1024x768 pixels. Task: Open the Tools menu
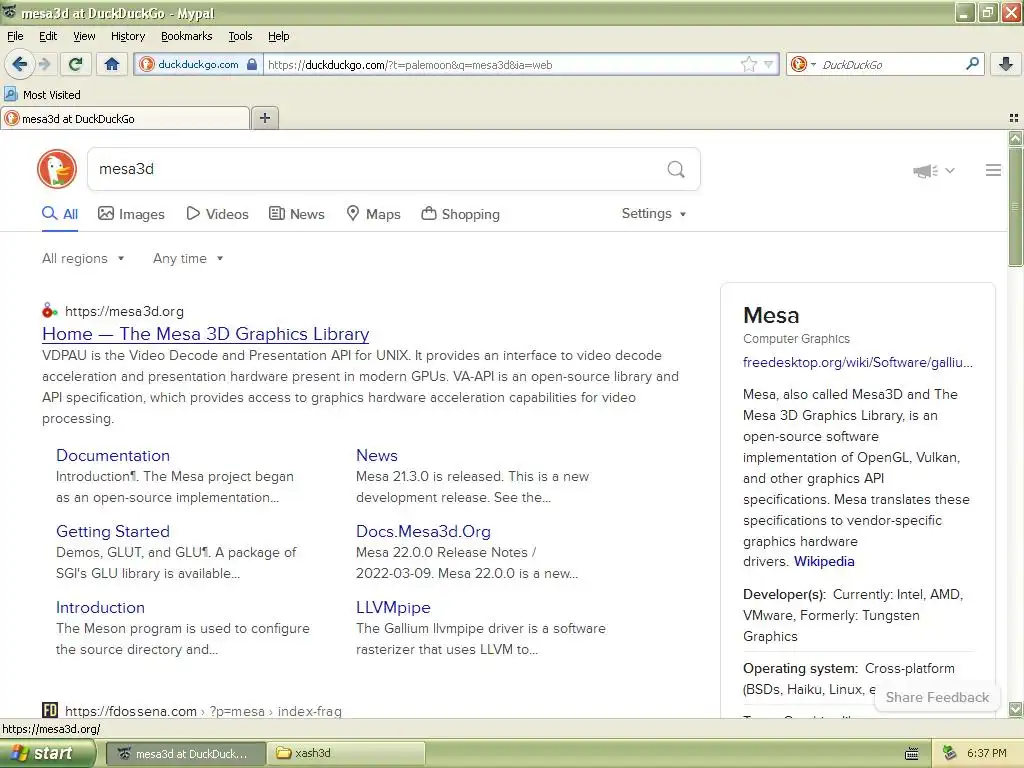[240, 36]
